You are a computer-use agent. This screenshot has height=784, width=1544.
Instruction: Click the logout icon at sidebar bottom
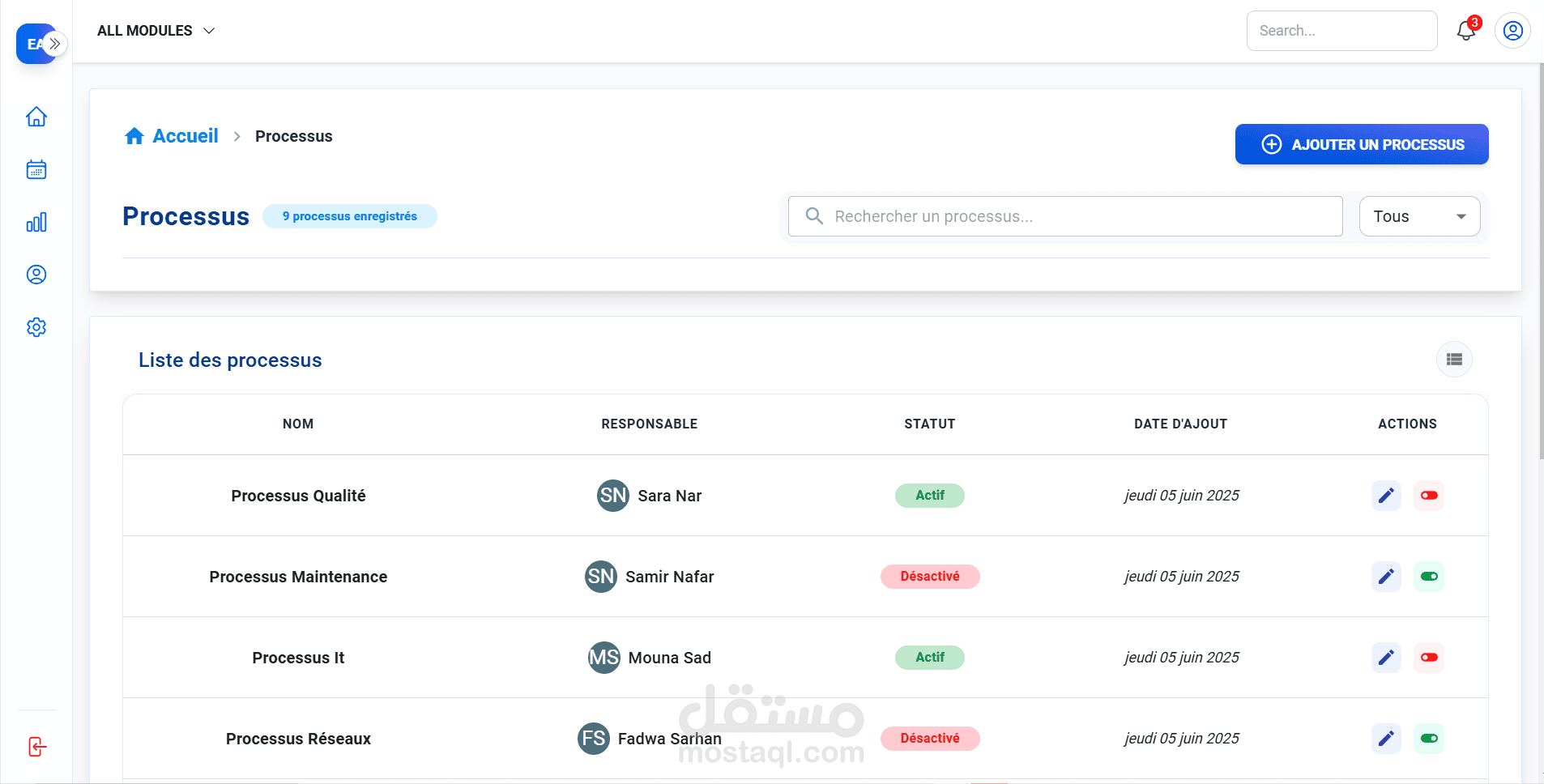[36, 746]
